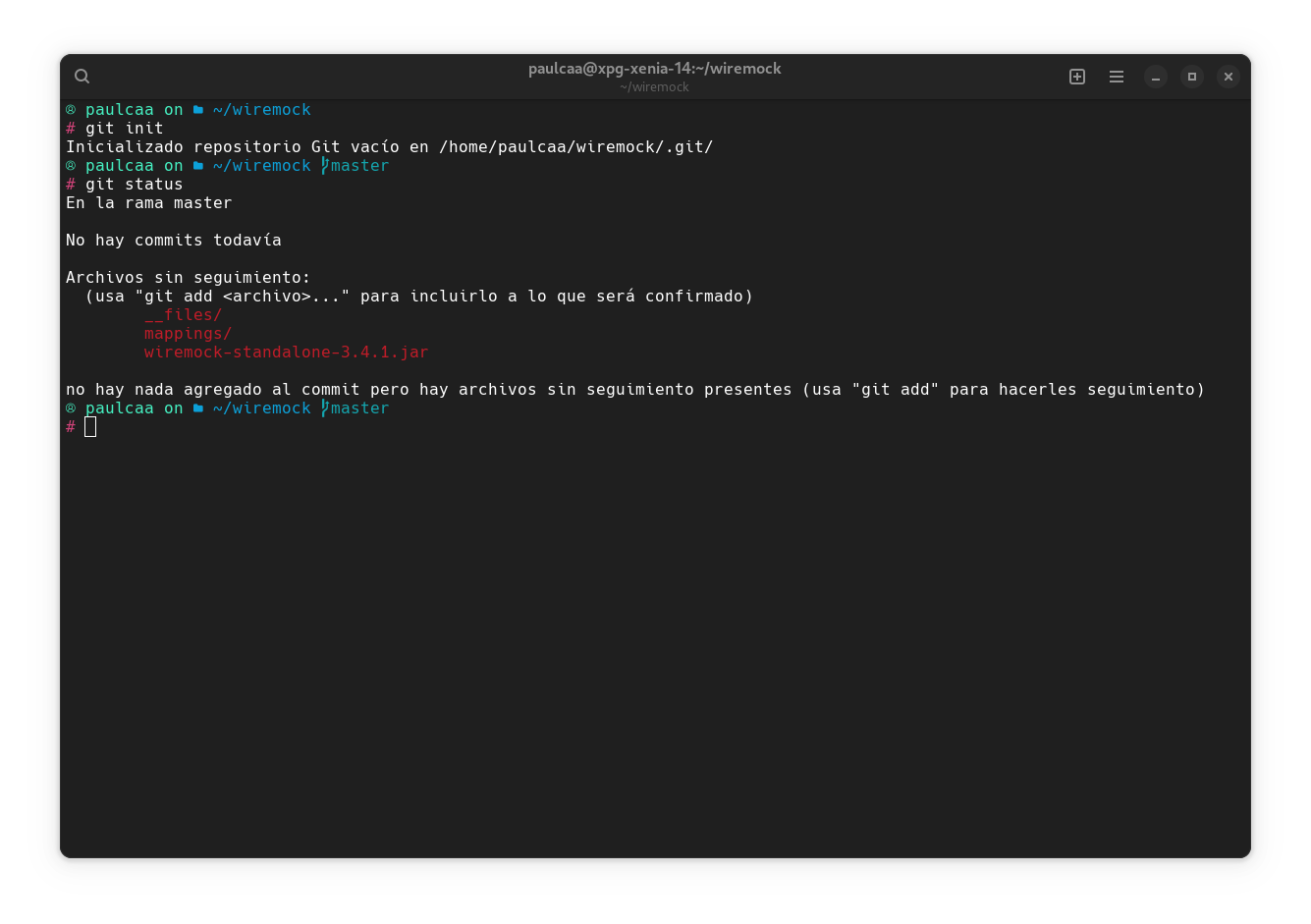Click the /home/paulcaa/wiremock/.git/ path
This screenshot has height=924, width=1311.
[575, 147]
